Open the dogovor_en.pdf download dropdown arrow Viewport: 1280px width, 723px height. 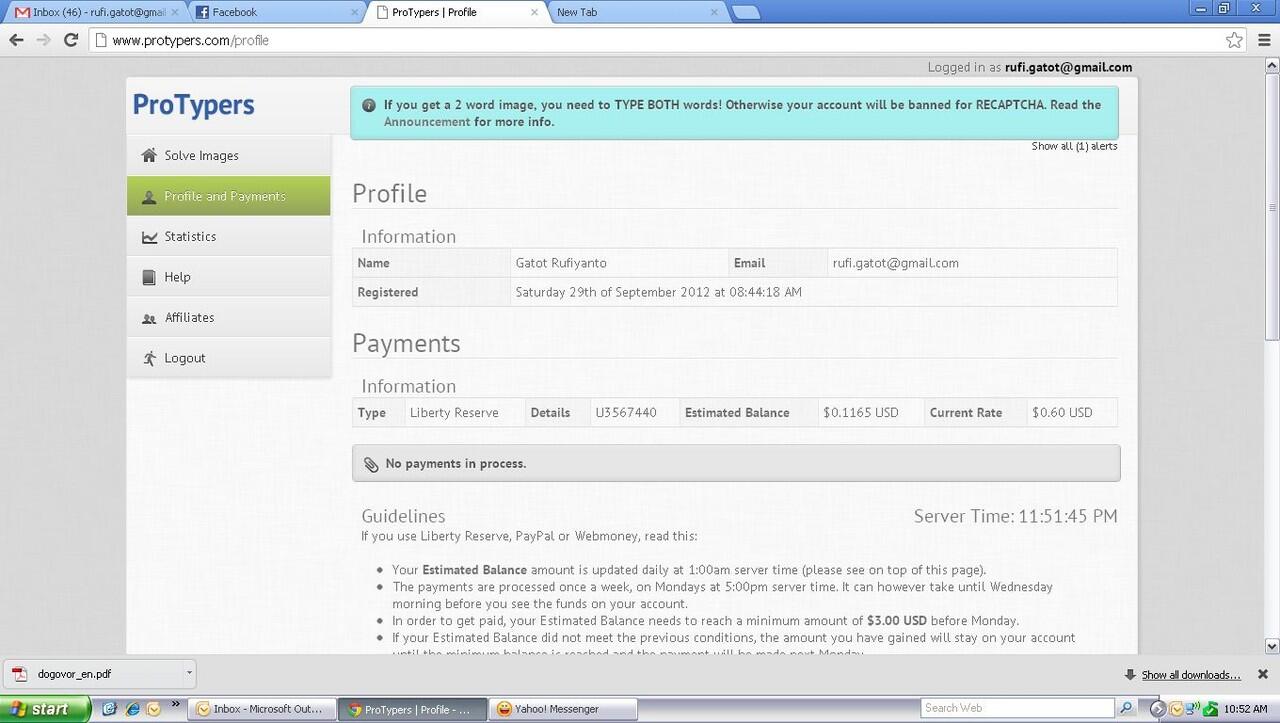188,674
